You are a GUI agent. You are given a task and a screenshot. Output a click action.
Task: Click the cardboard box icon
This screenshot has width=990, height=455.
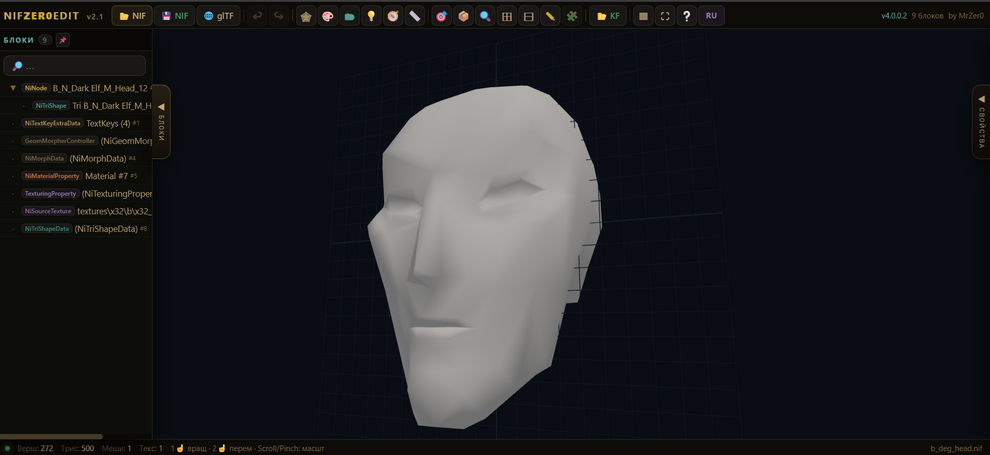click(x=463, y=16)
